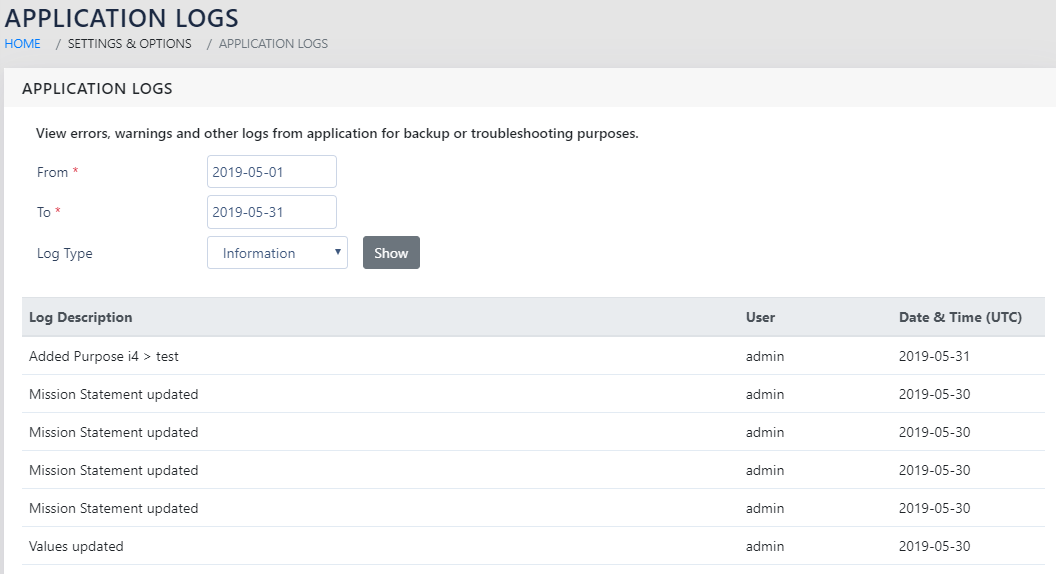Viewport: 1056px width, 574px height.
Task: Click the Date & Time (UTC) header
Action: tap(960, 317)
